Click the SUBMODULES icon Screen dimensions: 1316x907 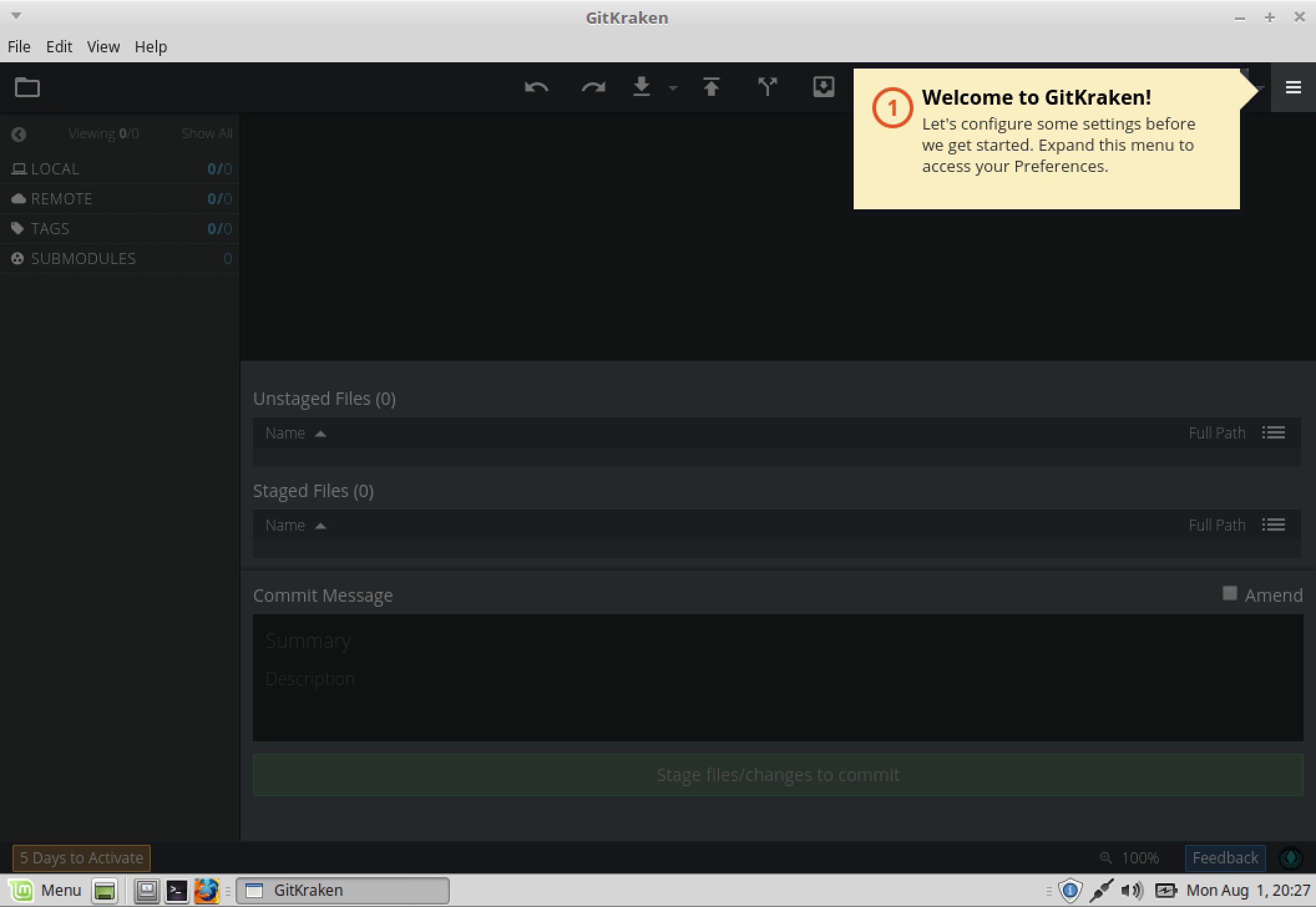click(x=18, y=258)
